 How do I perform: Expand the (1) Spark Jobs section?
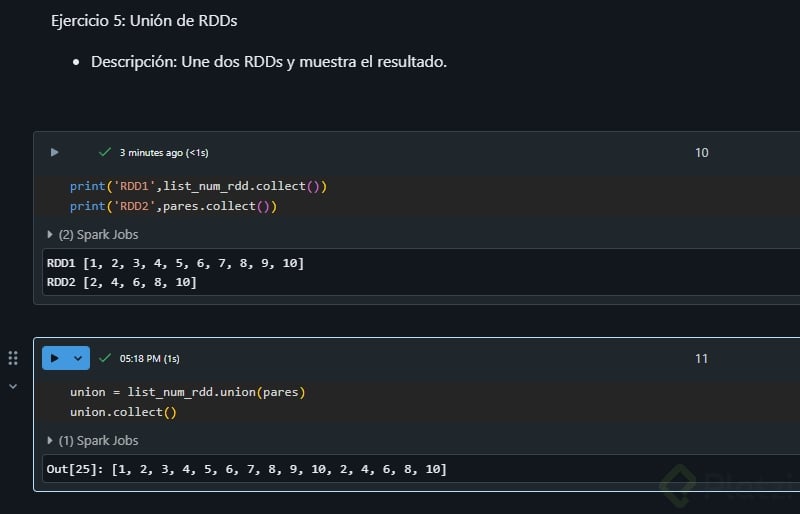coord(93,441)
